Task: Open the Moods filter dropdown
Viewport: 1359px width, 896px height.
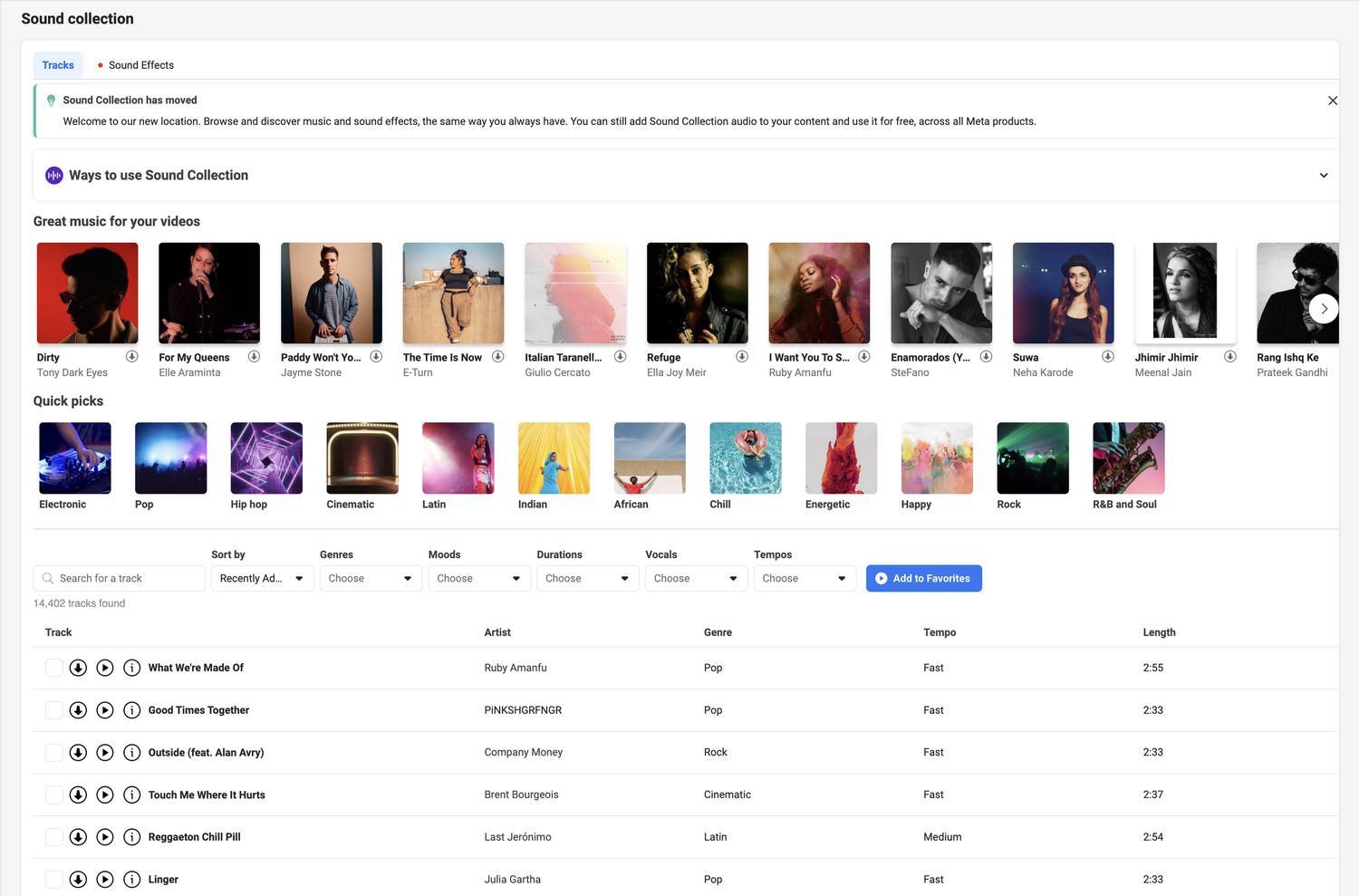Action: point(478,578)
